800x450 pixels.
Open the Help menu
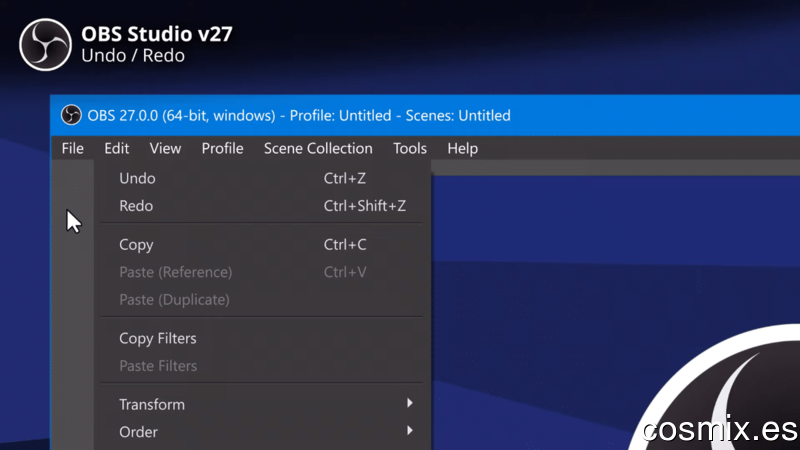point(462,148)
